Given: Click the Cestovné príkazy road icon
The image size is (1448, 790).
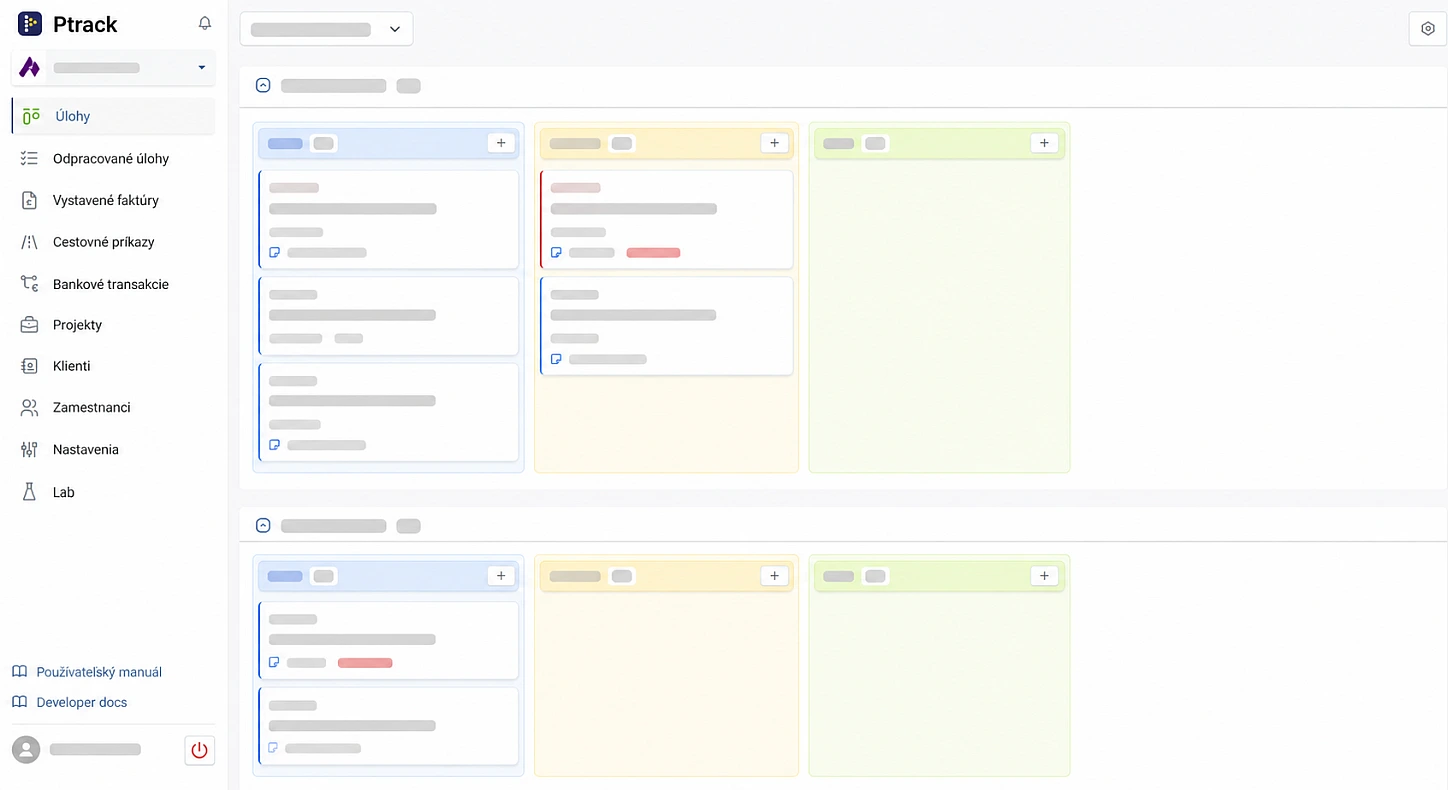Looking at the screenshot, I should pyautogui.click(x=29, y=242).
